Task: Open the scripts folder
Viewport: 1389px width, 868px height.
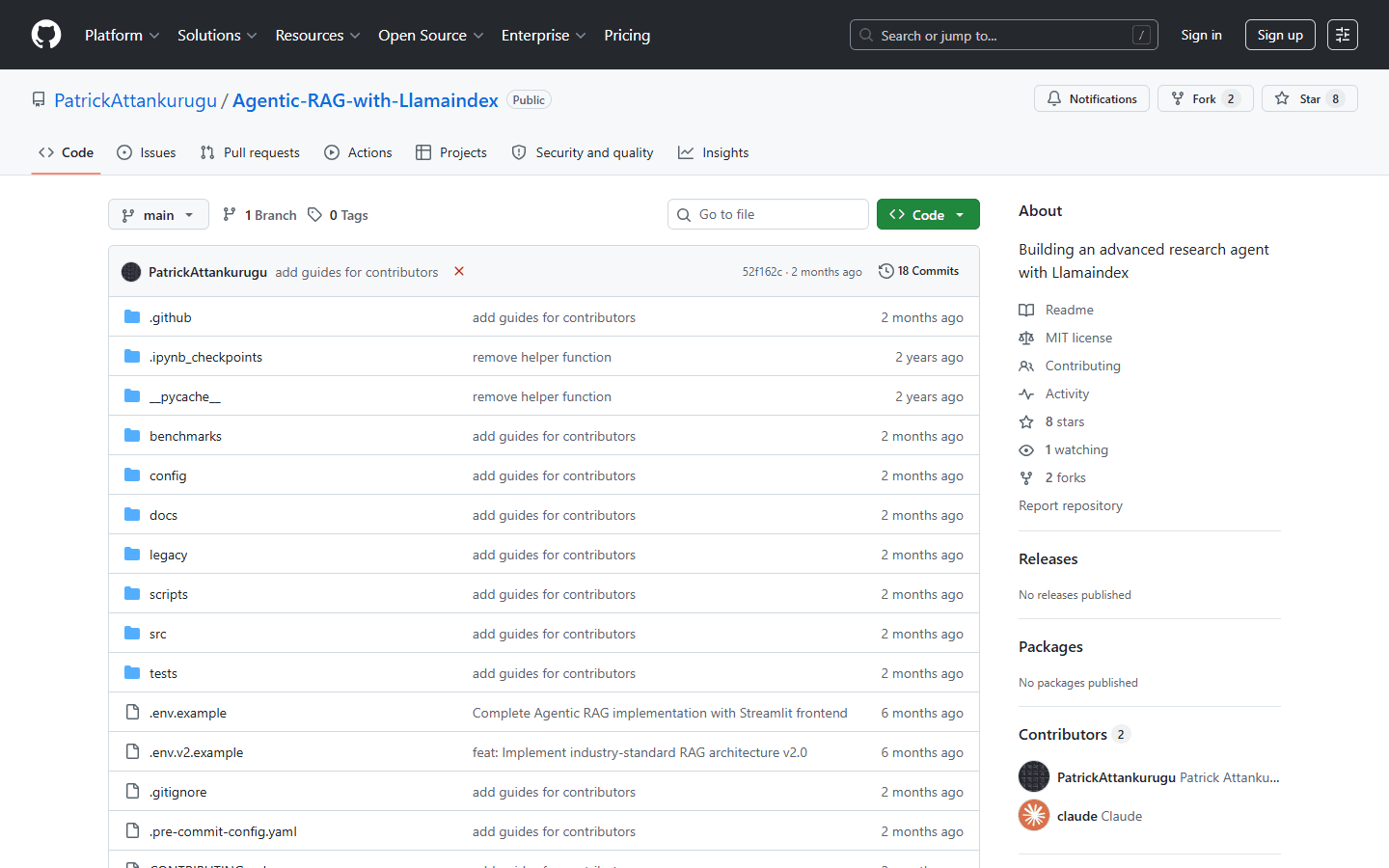Action: pyautogui.click(x=169, y=594)
